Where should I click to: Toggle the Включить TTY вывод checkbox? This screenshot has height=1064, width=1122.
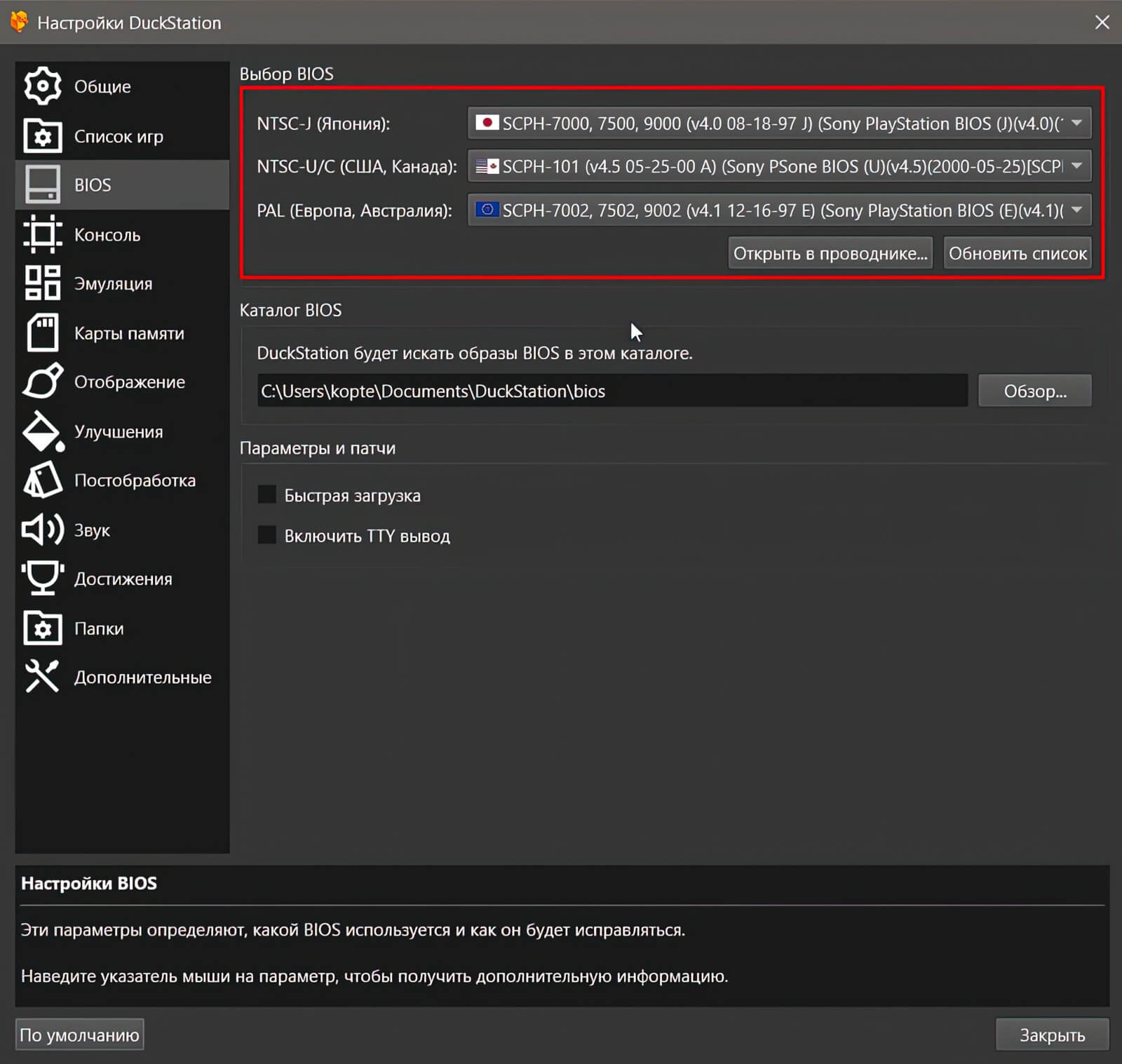(x=266, y=535)
